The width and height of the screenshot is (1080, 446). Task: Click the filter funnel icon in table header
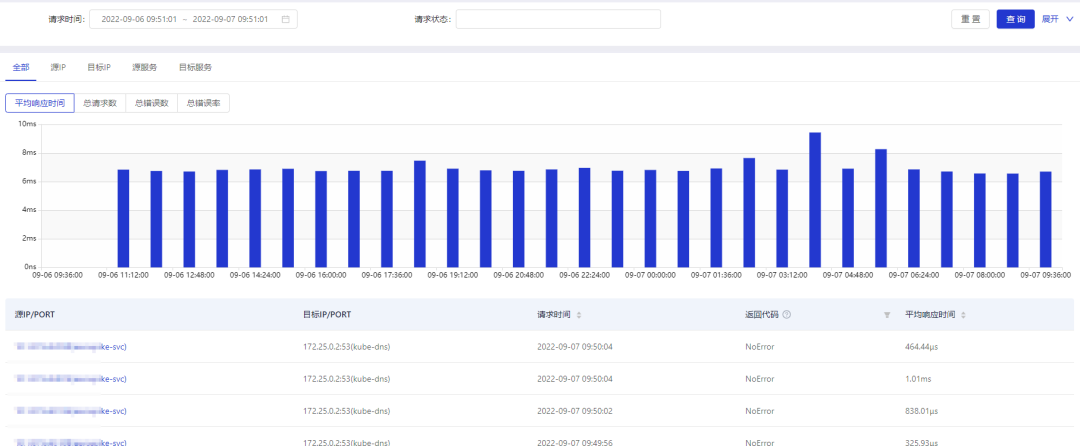pyautogui.click(x=886, y=315)
